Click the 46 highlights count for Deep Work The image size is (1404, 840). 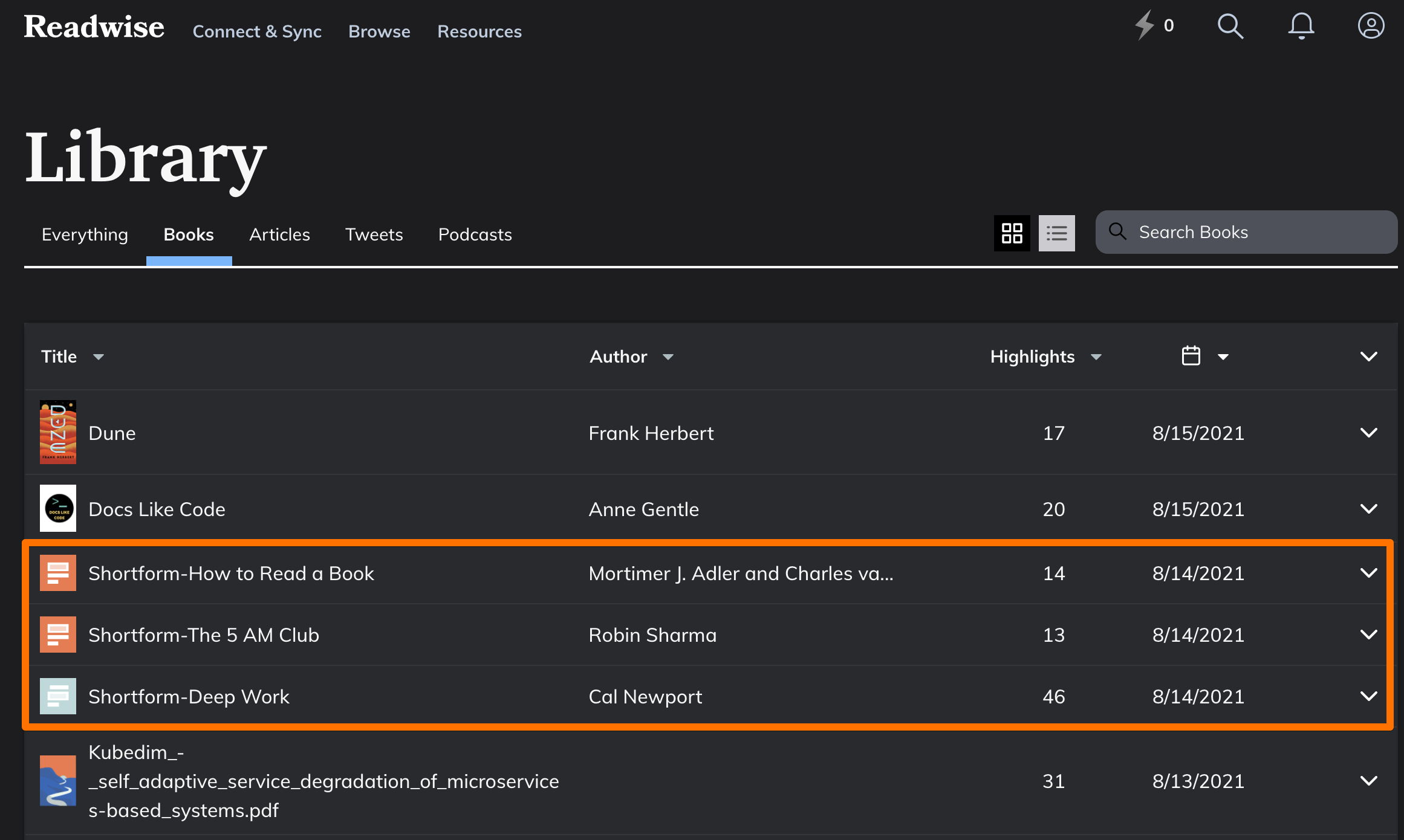tap(1053, 697)
